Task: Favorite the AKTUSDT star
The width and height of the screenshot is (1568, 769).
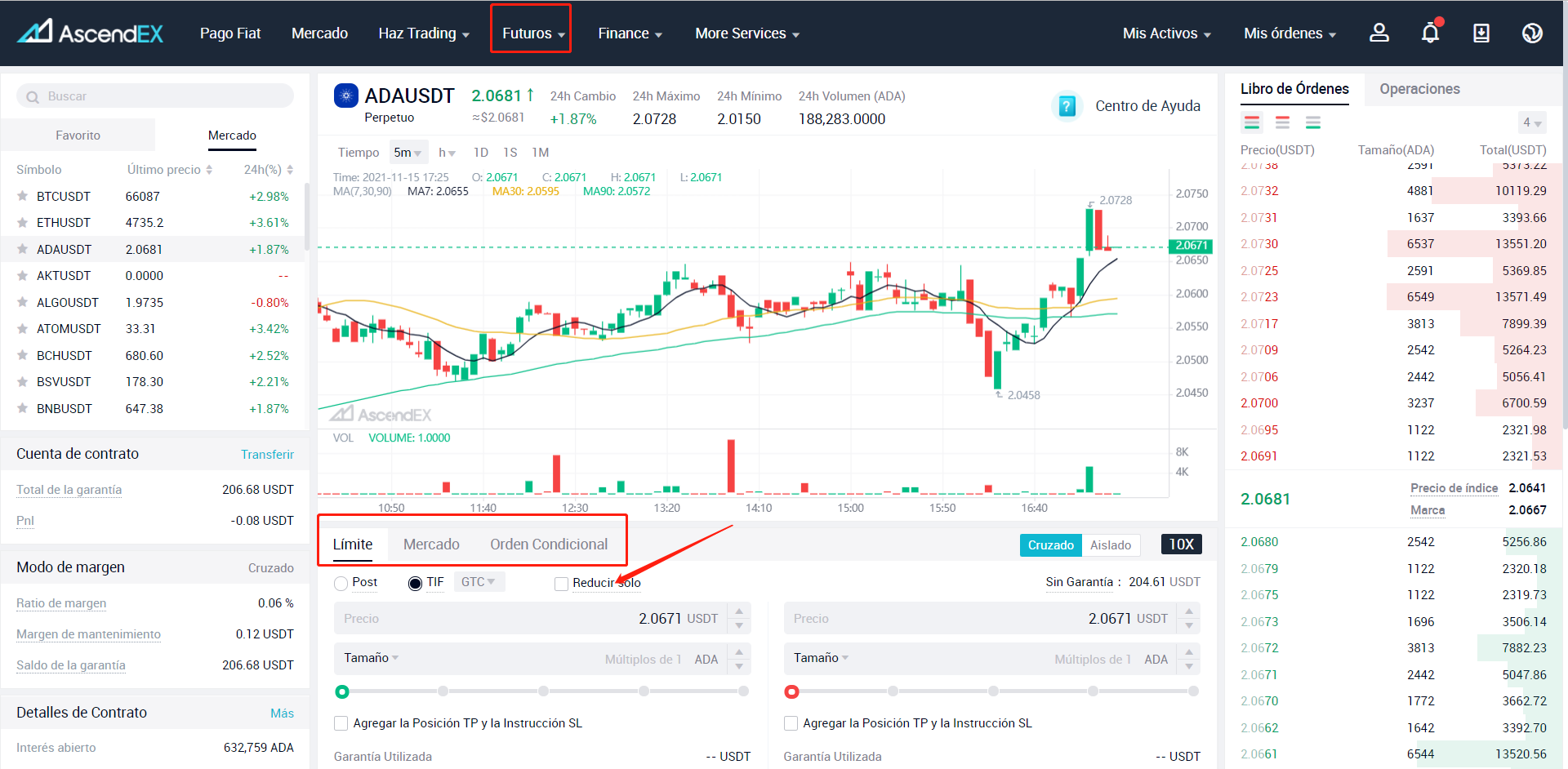Action: point(23,275)
